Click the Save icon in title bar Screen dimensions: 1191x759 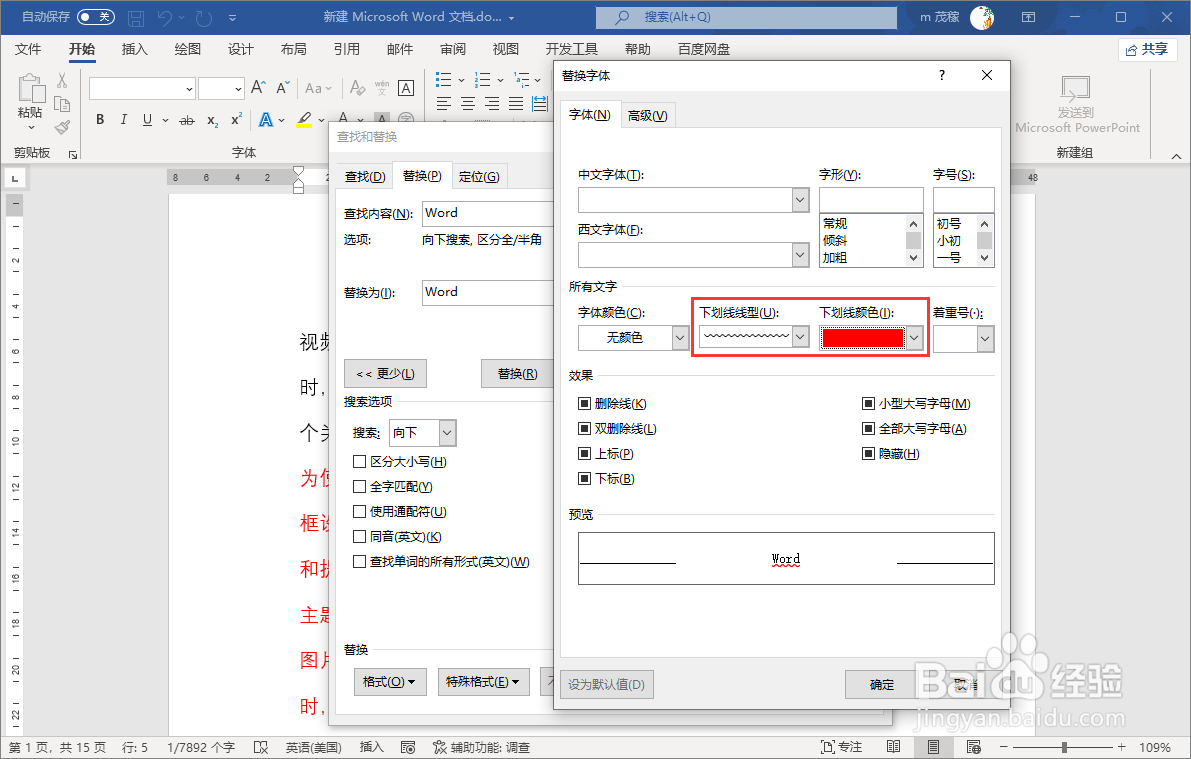click(136, 17)
